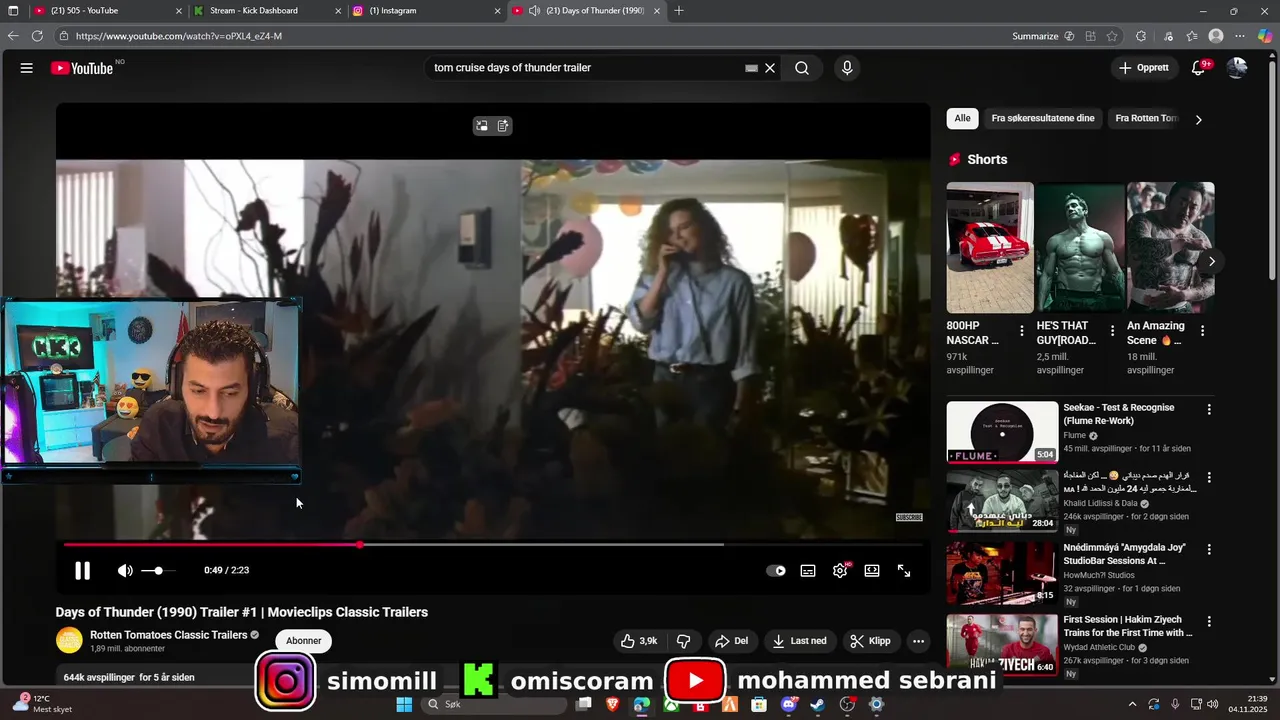
Task: Select the Fra Rotten Tom chip
Action: click(1147, 118)
